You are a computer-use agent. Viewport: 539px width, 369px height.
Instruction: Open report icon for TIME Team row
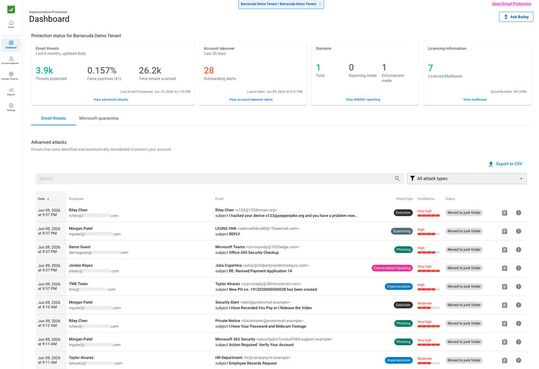(x=504, y=287)
